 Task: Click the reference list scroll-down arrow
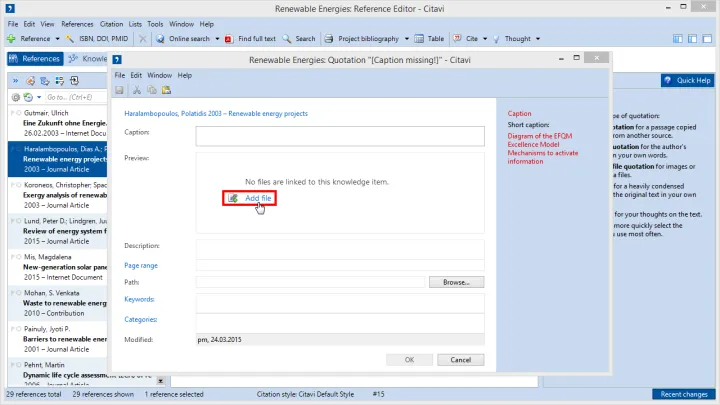(x=160, y=381)
